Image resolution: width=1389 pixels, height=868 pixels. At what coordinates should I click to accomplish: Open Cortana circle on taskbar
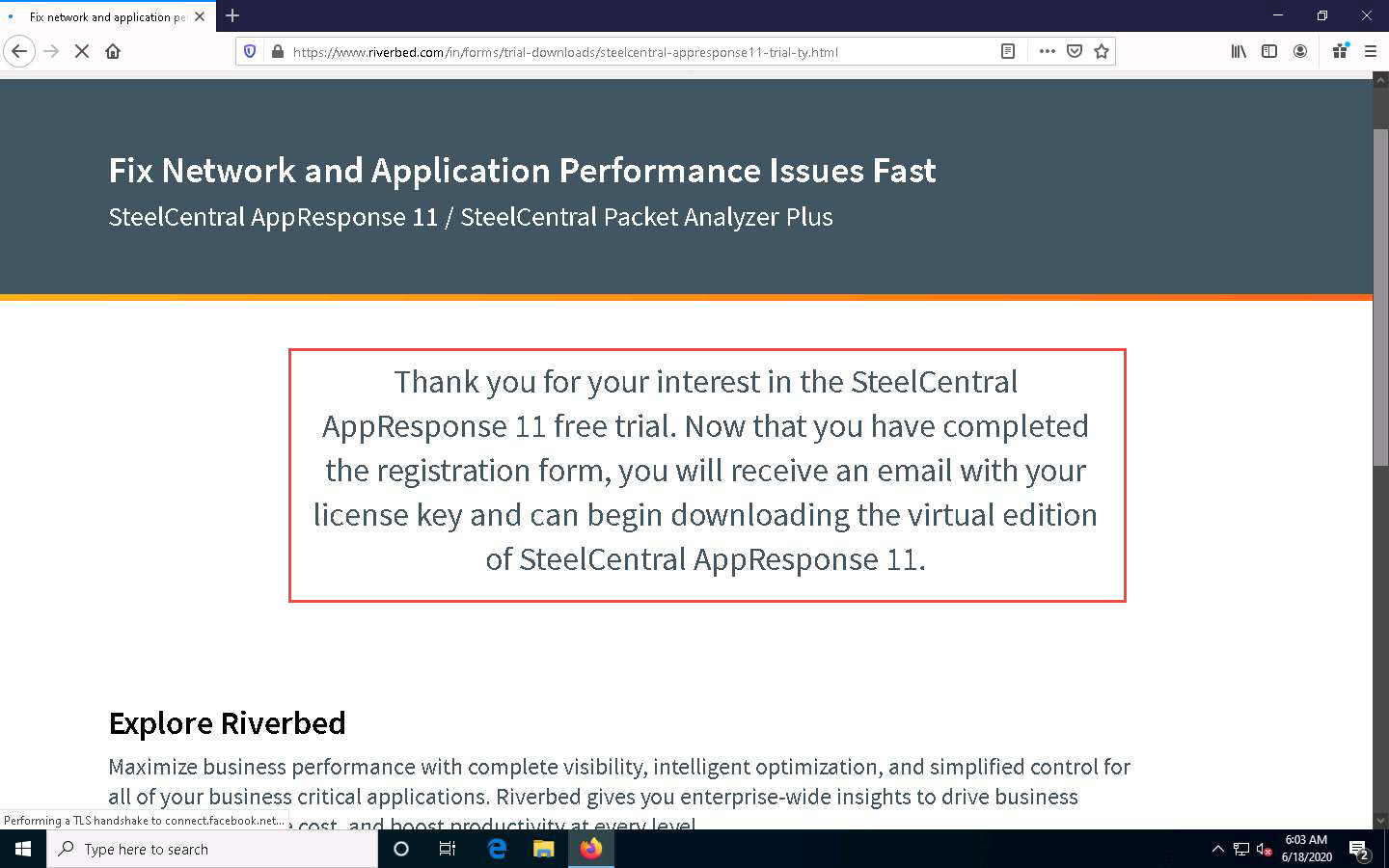(x=401, y=849)
